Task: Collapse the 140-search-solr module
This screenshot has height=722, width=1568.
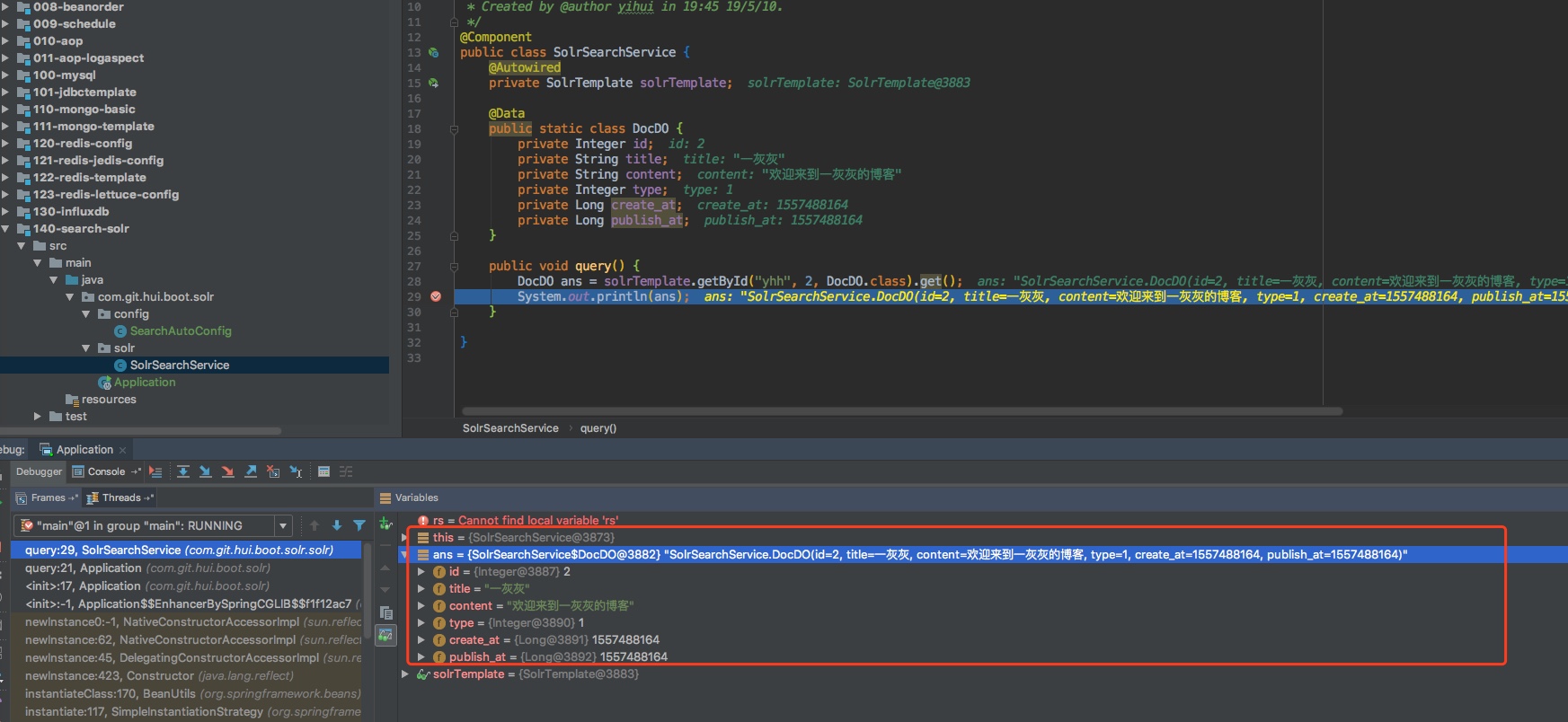Action: click(5, 229)
